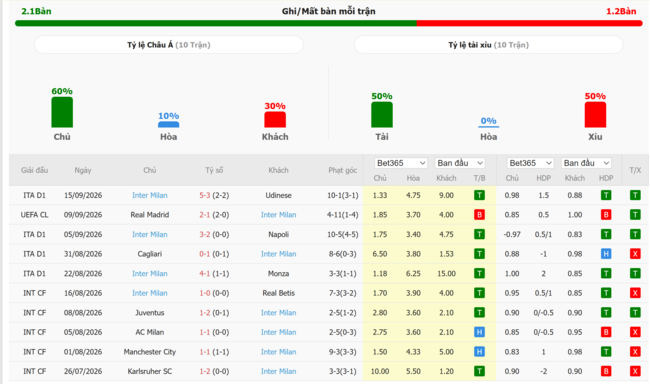Click the Karlsruher SC team name
650x384 pixels.
pos(150,371)
